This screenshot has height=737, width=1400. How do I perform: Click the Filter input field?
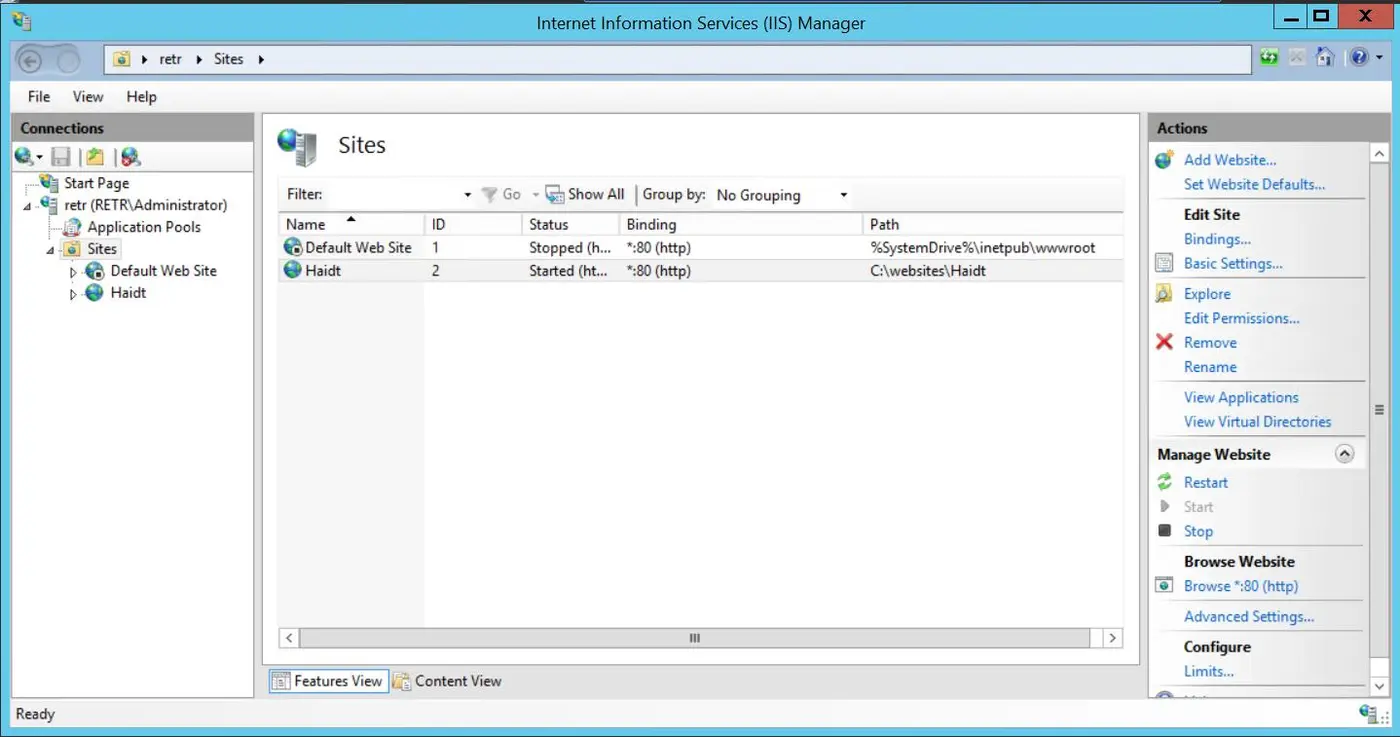point(395,195)
